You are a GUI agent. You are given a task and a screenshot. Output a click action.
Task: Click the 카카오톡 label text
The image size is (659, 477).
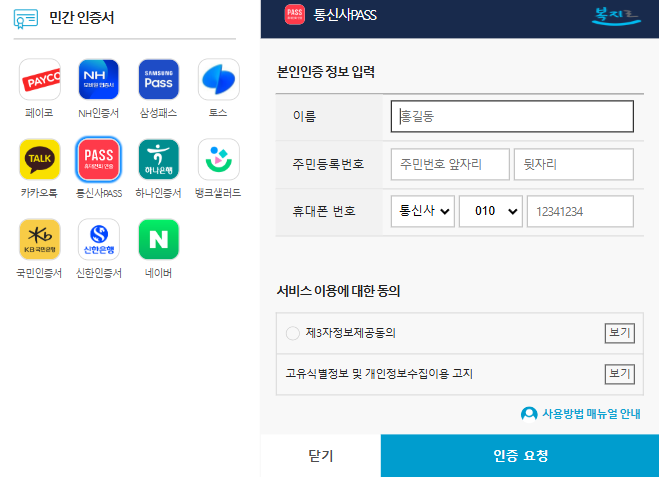tap(39, 193)
